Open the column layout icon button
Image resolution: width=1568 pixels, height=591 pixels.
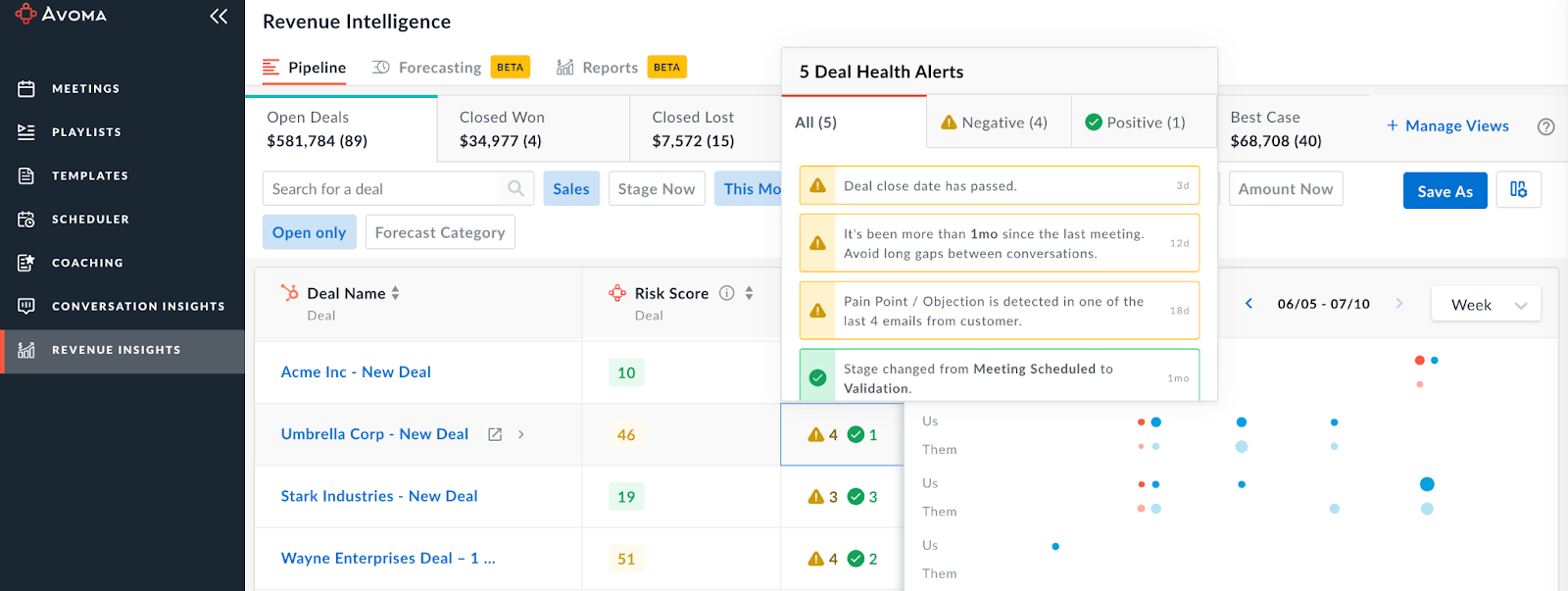[1518, 190]
